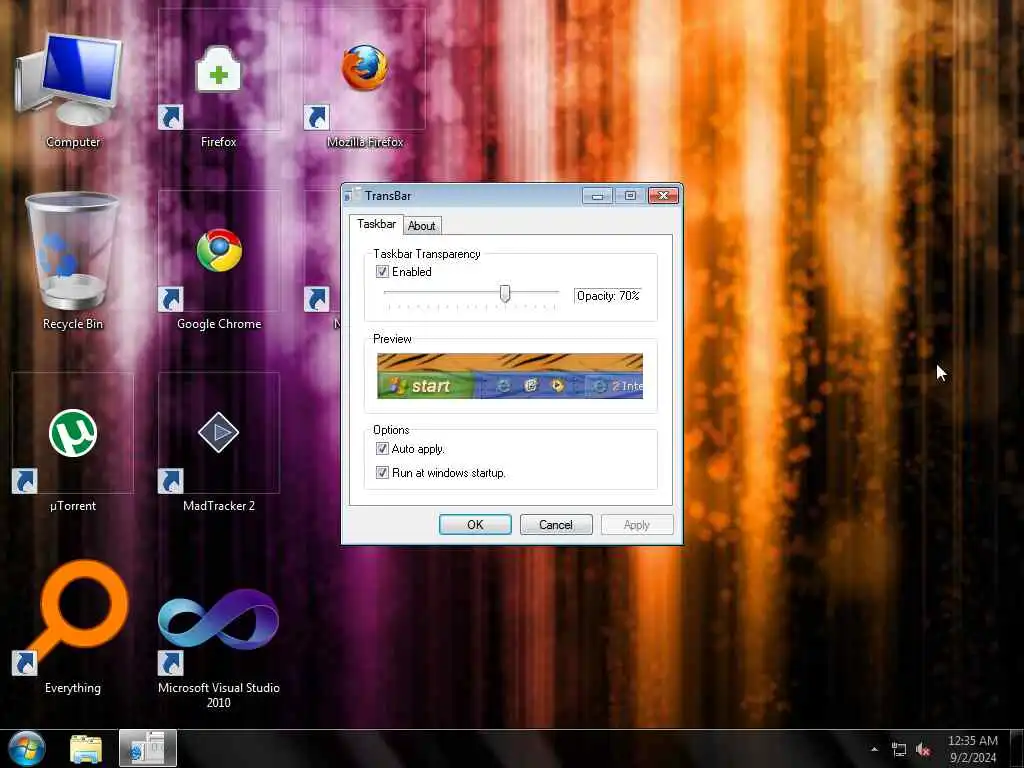This screenshot has width=1024, height=768.
Task: Click the TransBar title bar icon
Action: (x=352, y=195)
